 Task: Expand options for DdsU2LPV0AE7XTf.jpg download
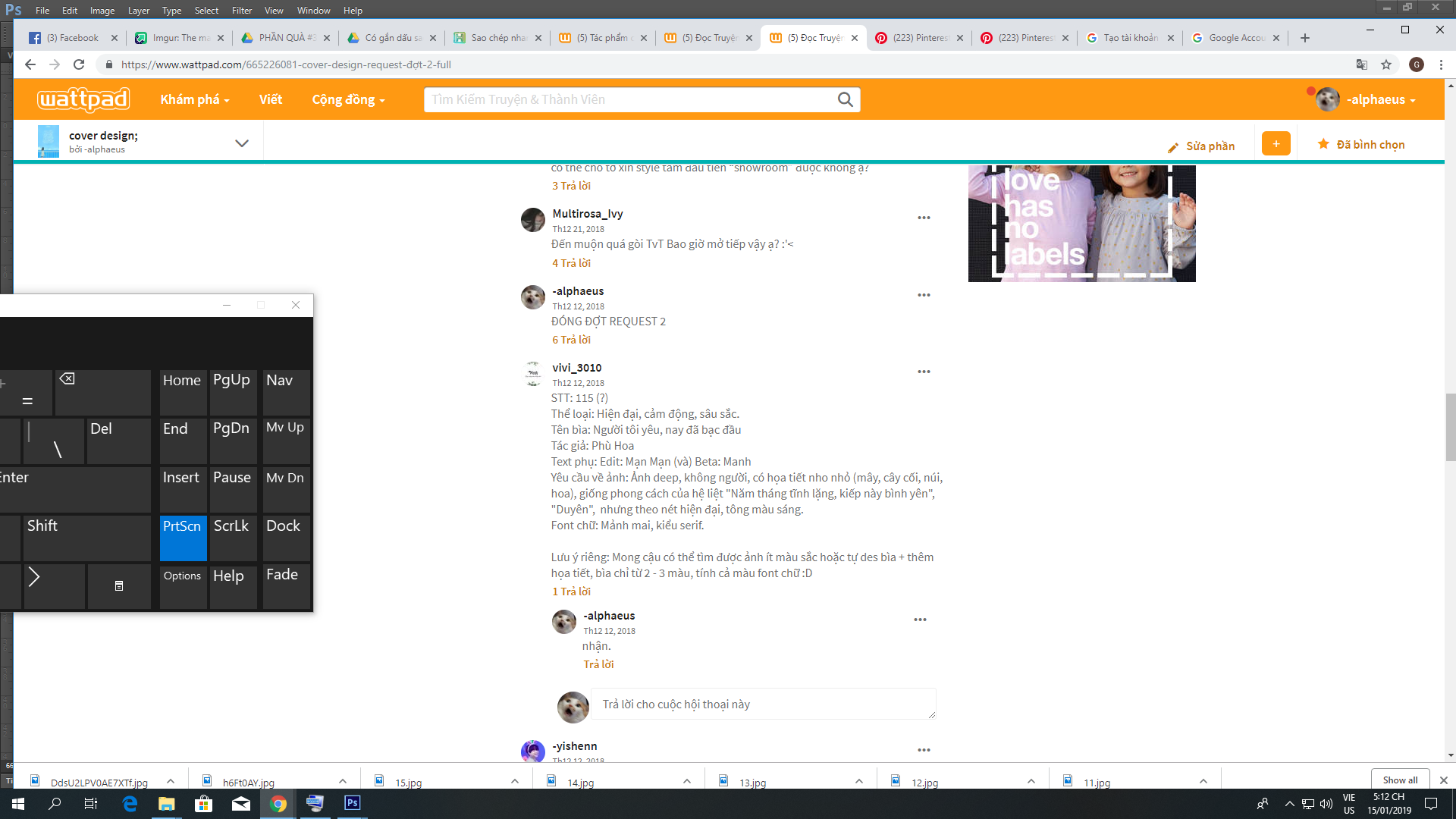171,782
